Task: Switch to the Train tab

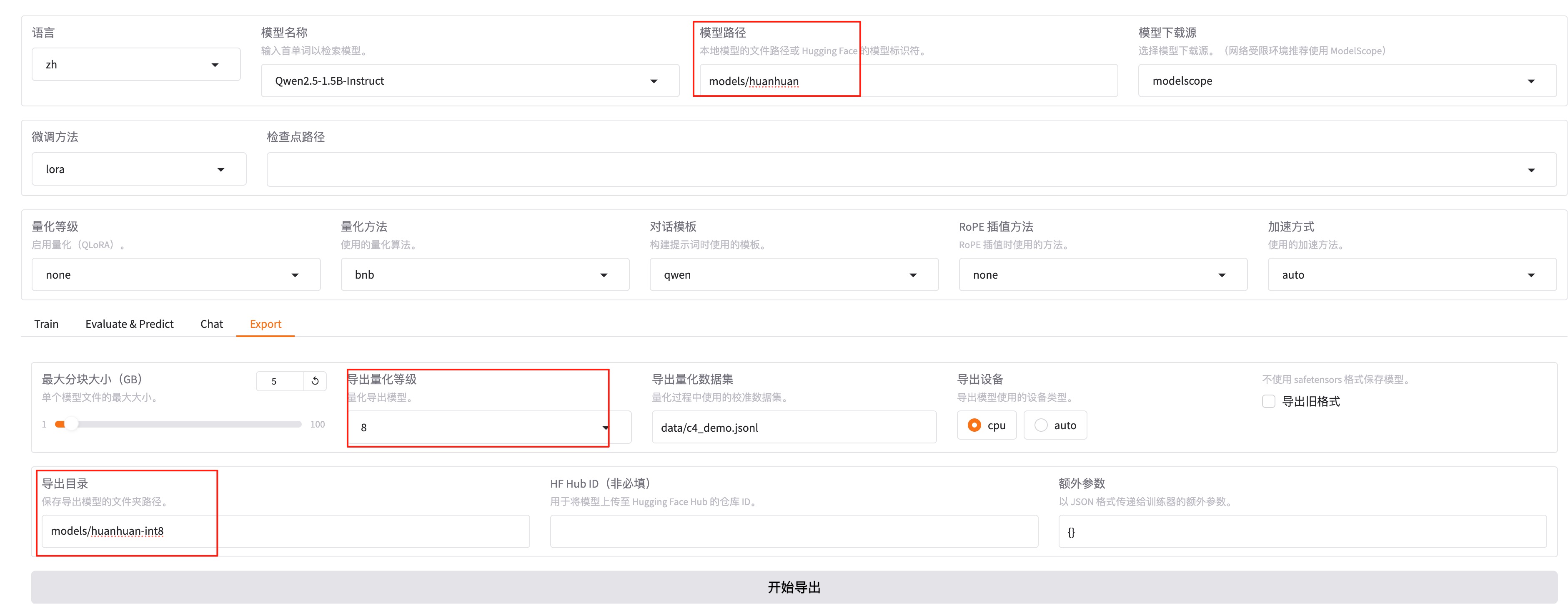Action: click(x=46, y=324)
